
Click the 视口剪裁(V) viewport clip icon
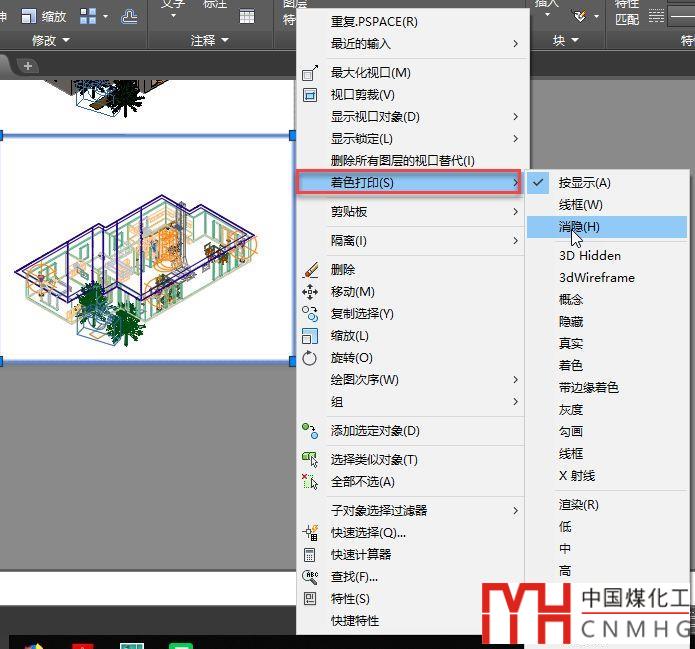[310, 95]
